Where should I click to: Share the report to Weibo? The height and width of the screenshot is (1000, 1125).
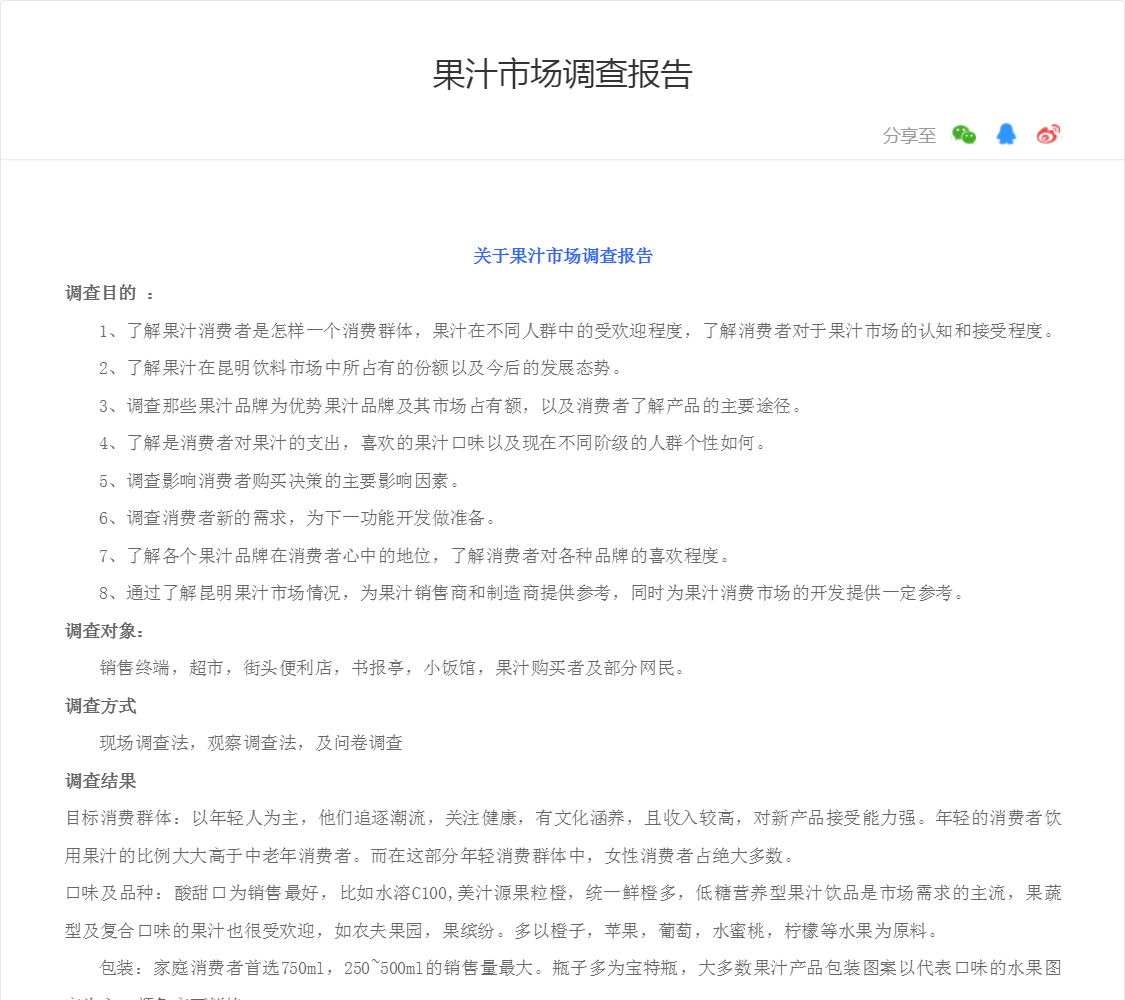(x=1048, y=134)
